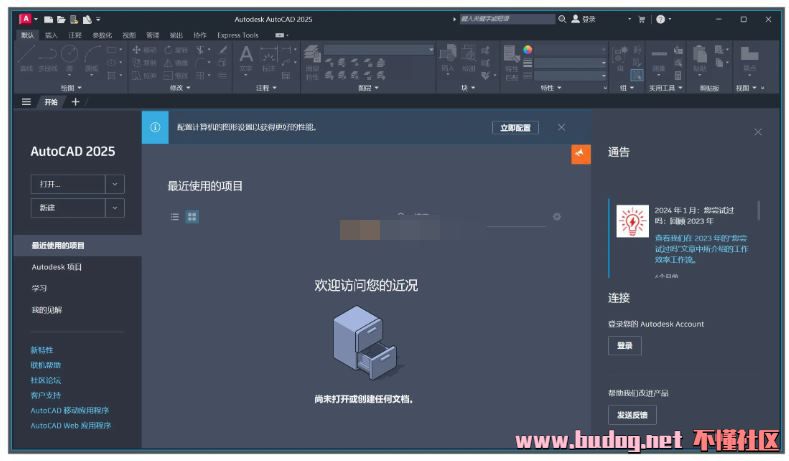Open the hamburger menu beside the Start tab
This screenshot has height=461, width=789.
click(x=26, y=102)
